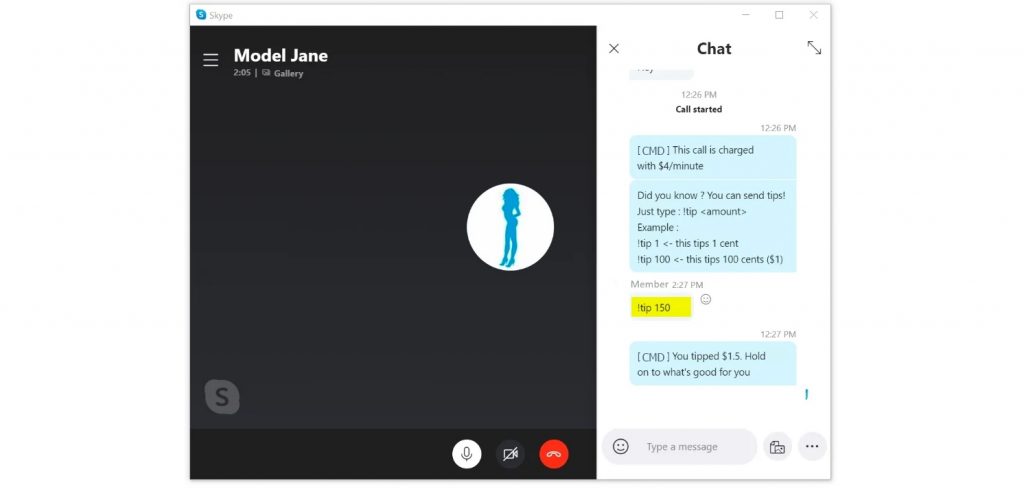Click the add media file icon
The image size is (1024, 491).
click(777, 447)
